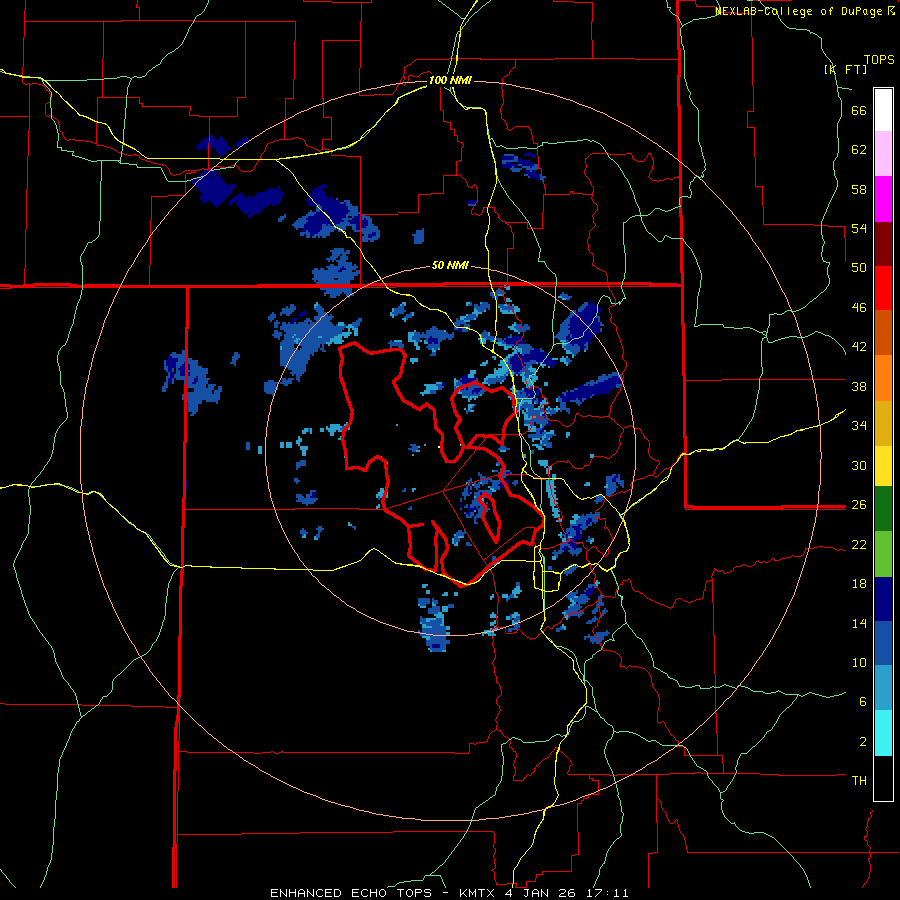Click the legend value 38
Screen dimensions: 900x900
pos(859,386)
